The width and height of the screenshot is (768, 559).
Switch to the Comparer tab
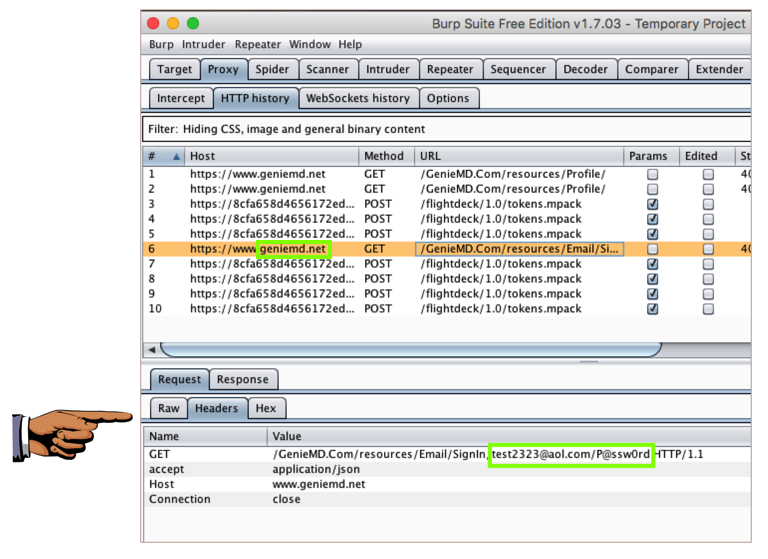click(x=652, y=69)
